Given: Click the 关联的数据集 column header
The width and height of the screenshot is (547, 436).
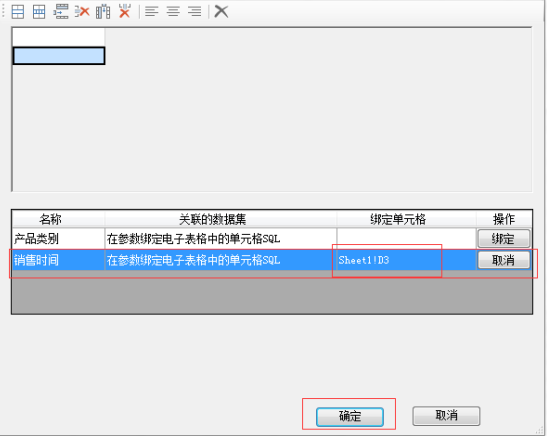Looking at the screenshot, I should click(x=212, y=219).
